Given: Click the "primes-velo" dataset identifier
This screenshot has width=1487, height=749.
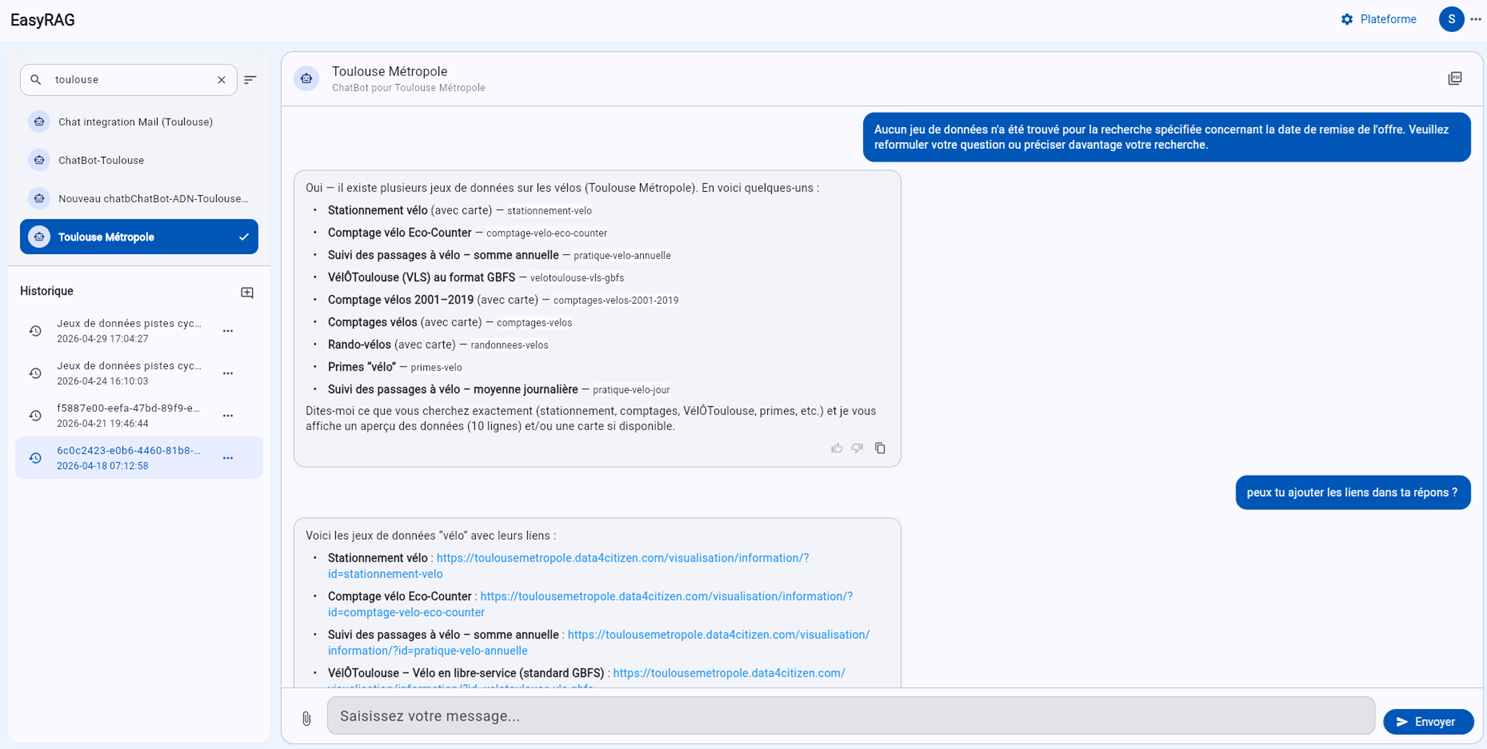Looking at the screenshot, I should tap(436, 368).
